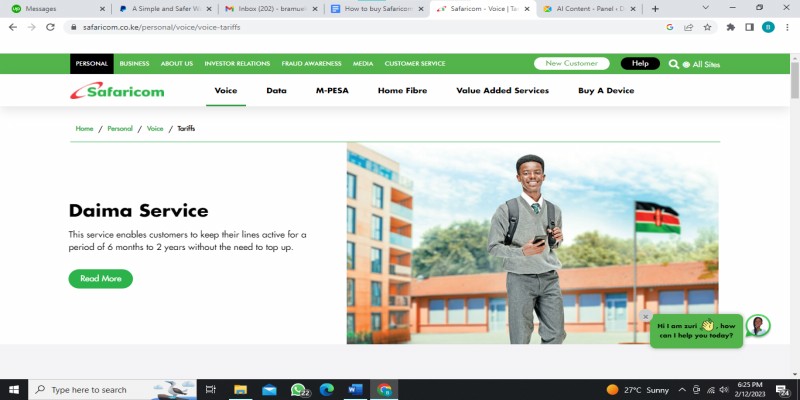Open File Explorer from taskbar
The width and height of the screenshot is (800, 400).
coord(240,390)
